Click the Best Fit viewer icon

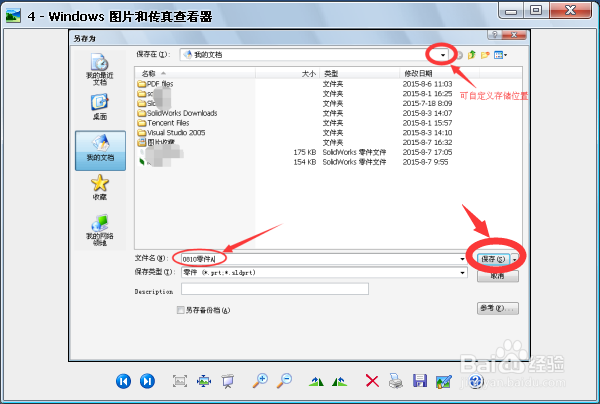[180, 381]
